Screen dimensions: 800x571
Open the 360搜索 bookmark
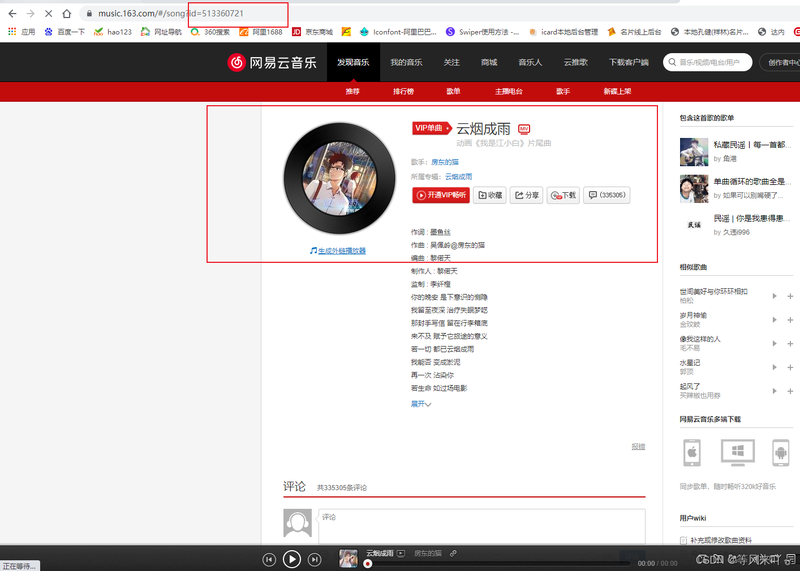(x=210, y=32)
